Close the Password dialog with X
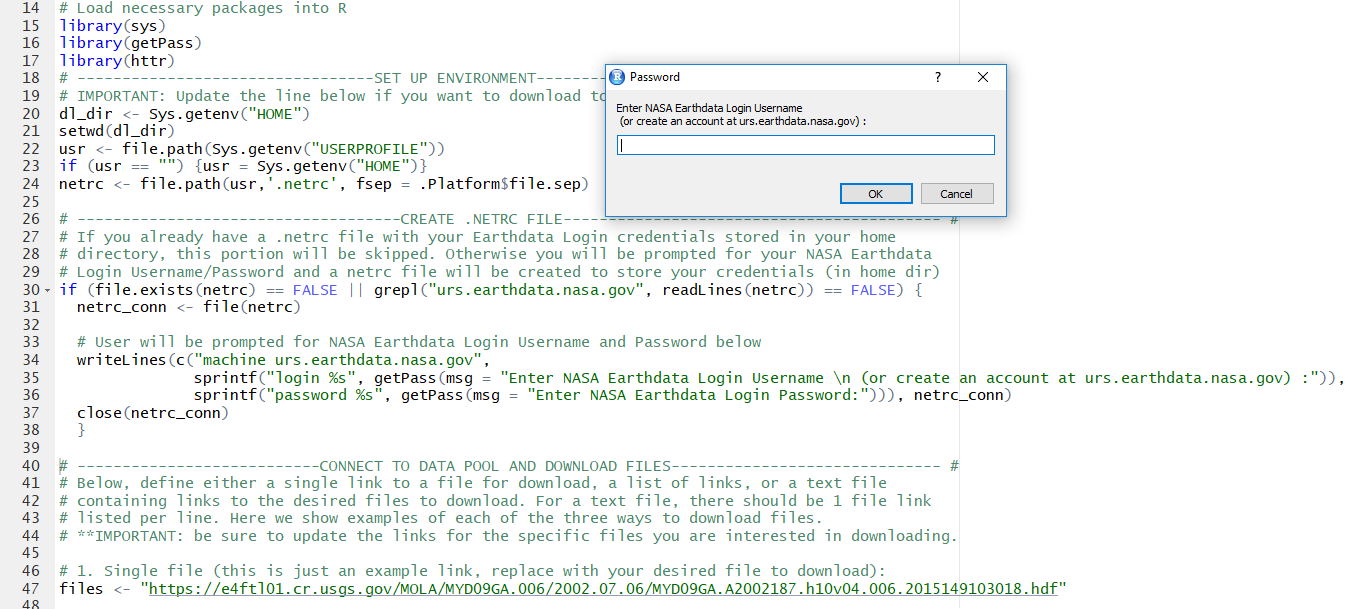The image size is (1350, 609). tap(982, 77)
